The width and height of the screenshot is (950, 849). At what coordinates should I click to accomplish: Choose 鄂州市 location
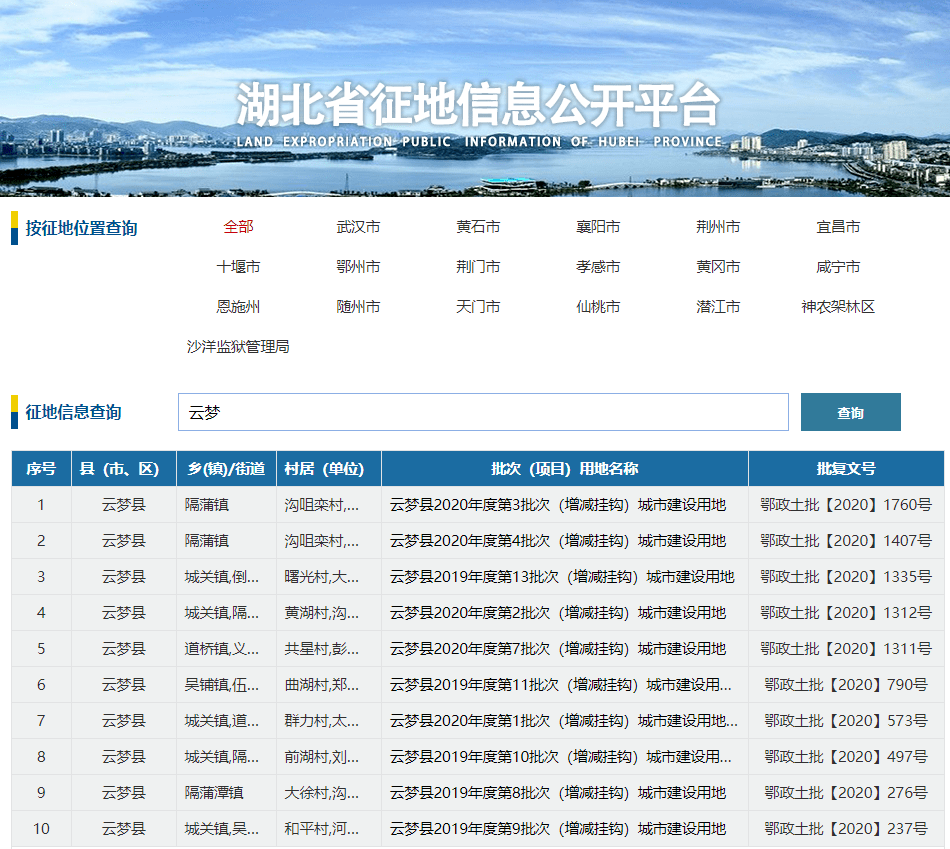358,267
